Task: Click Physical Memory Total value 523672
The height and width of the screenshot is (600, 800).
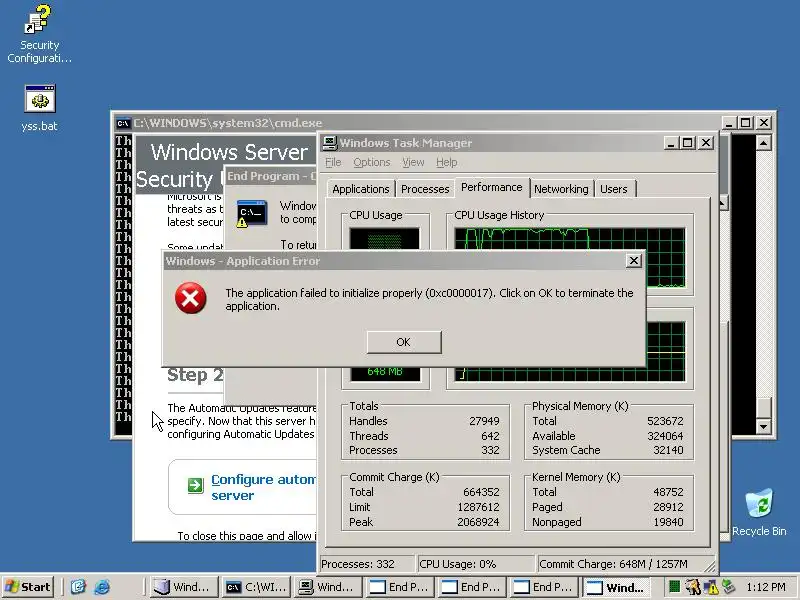Action: click(665, 421)
